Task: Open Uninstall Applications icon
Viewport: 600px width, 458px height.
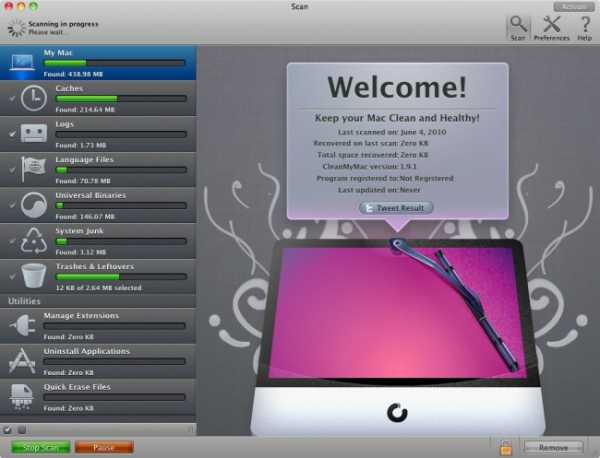Action: [23, 359]
